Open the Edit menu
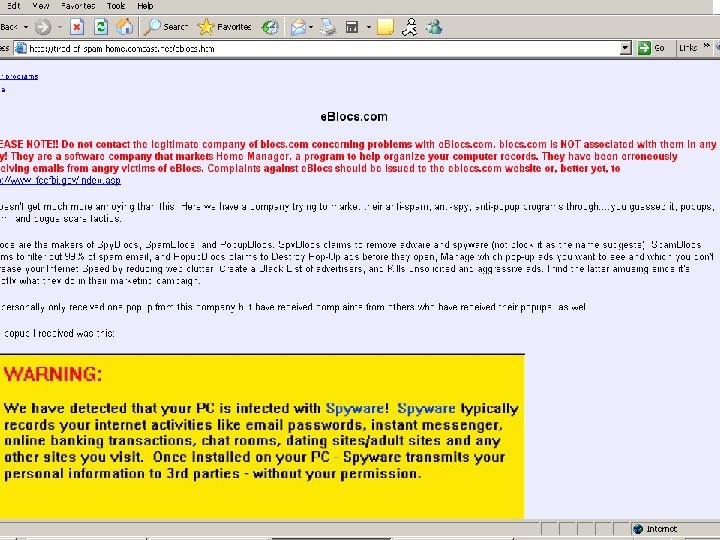 point(13,6)
